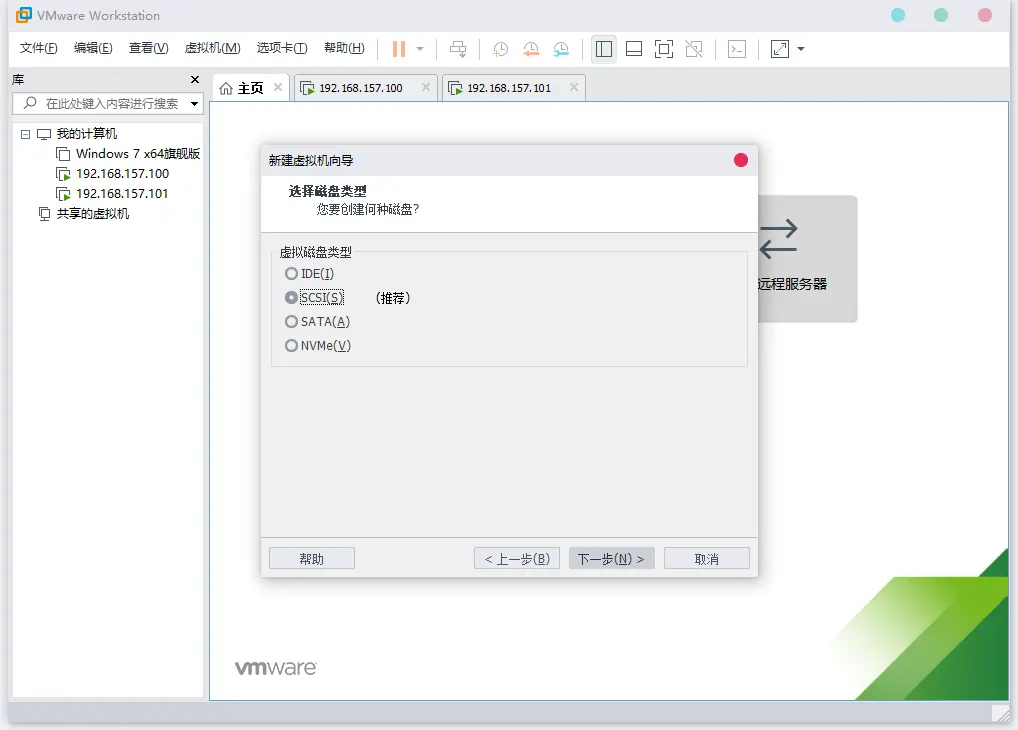Open the 查看(V) menu

click(149, 48)
